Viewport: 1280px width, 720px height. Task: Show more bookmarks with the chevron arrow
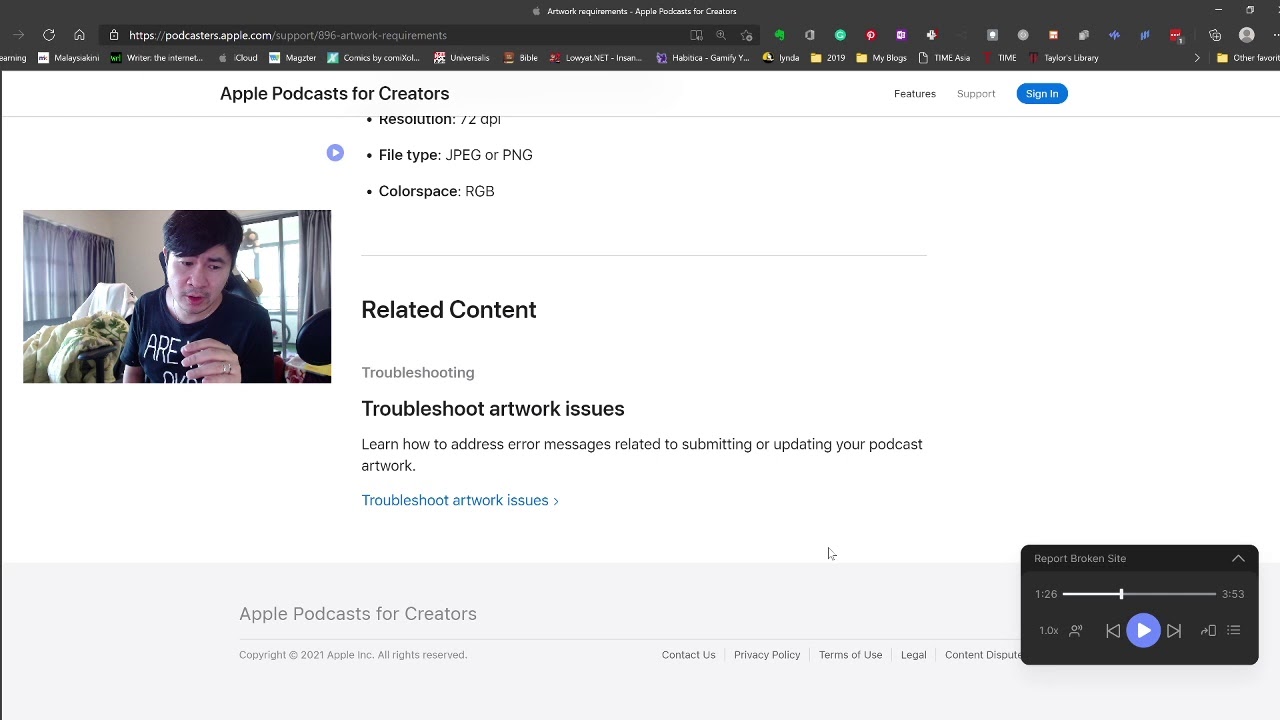[1197, 58]
